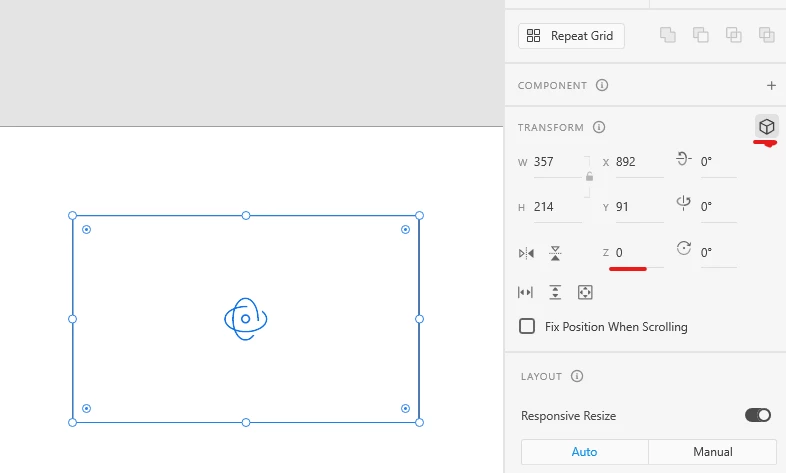Click the Y rotation icon
Screen dimensions: 786x473
(684, 203)
